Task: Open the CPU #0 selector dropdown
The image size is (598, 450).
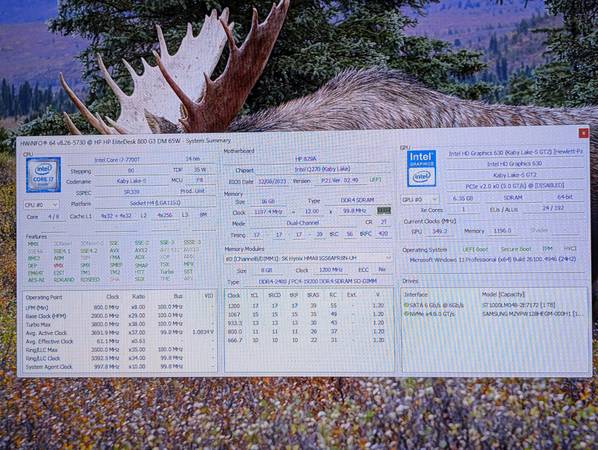Action: tap(41, 205)
